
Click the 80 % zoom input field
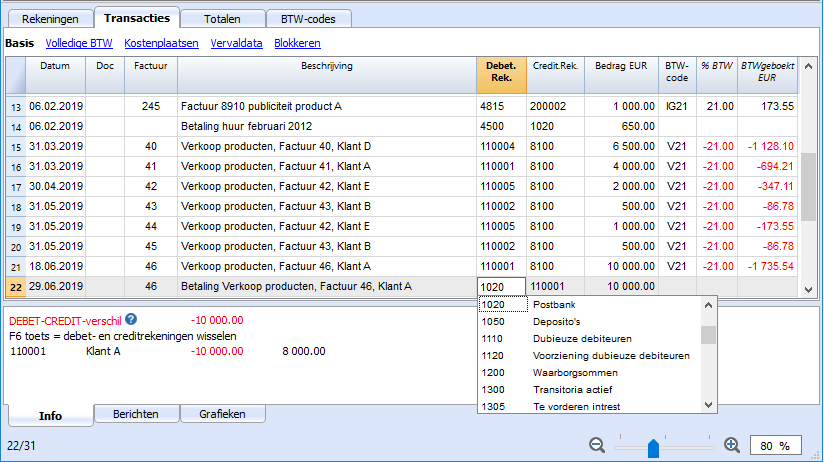point(775,446)
